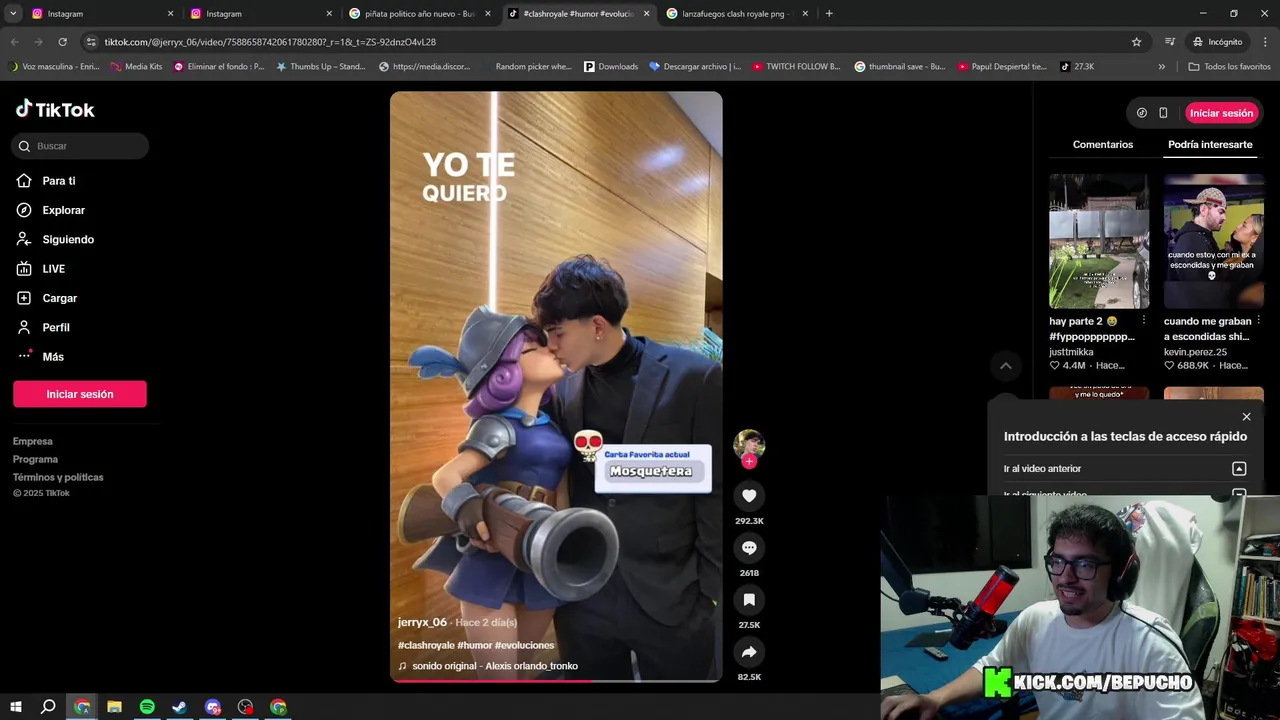Open the Todos los favoritos folder
Image resolution: width=1280 pixels, height=720 pixels.
click(1229, 67)
